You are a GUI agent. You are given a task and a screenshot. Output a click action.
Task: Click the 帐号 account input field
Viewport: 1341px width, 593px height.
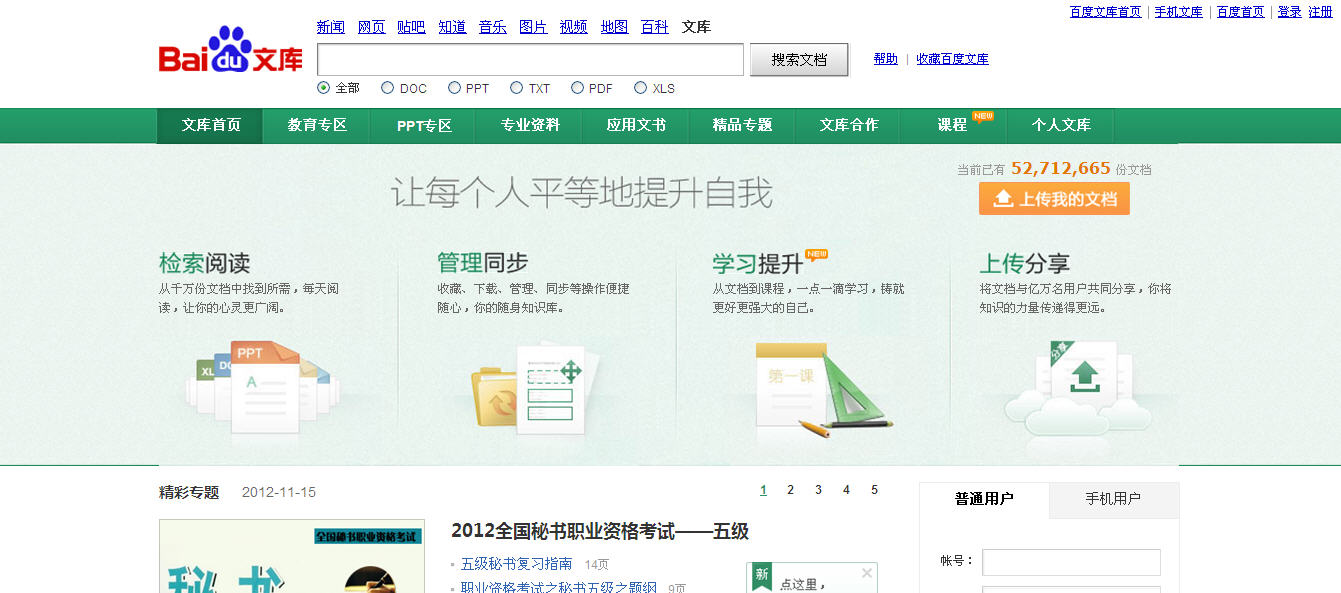click(1071, 562)
